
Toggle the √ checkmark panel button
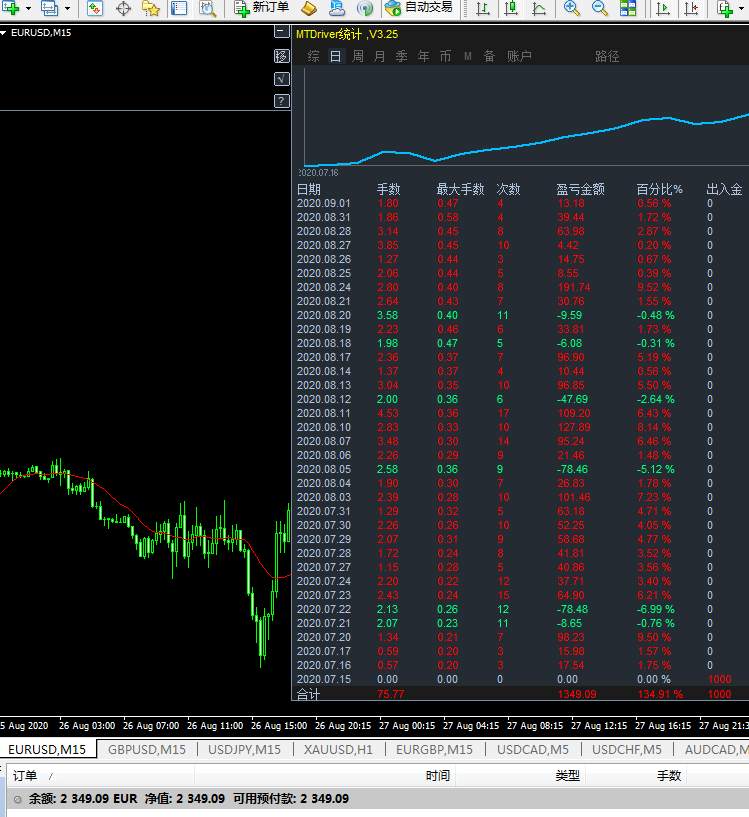[x=281, y=79]
